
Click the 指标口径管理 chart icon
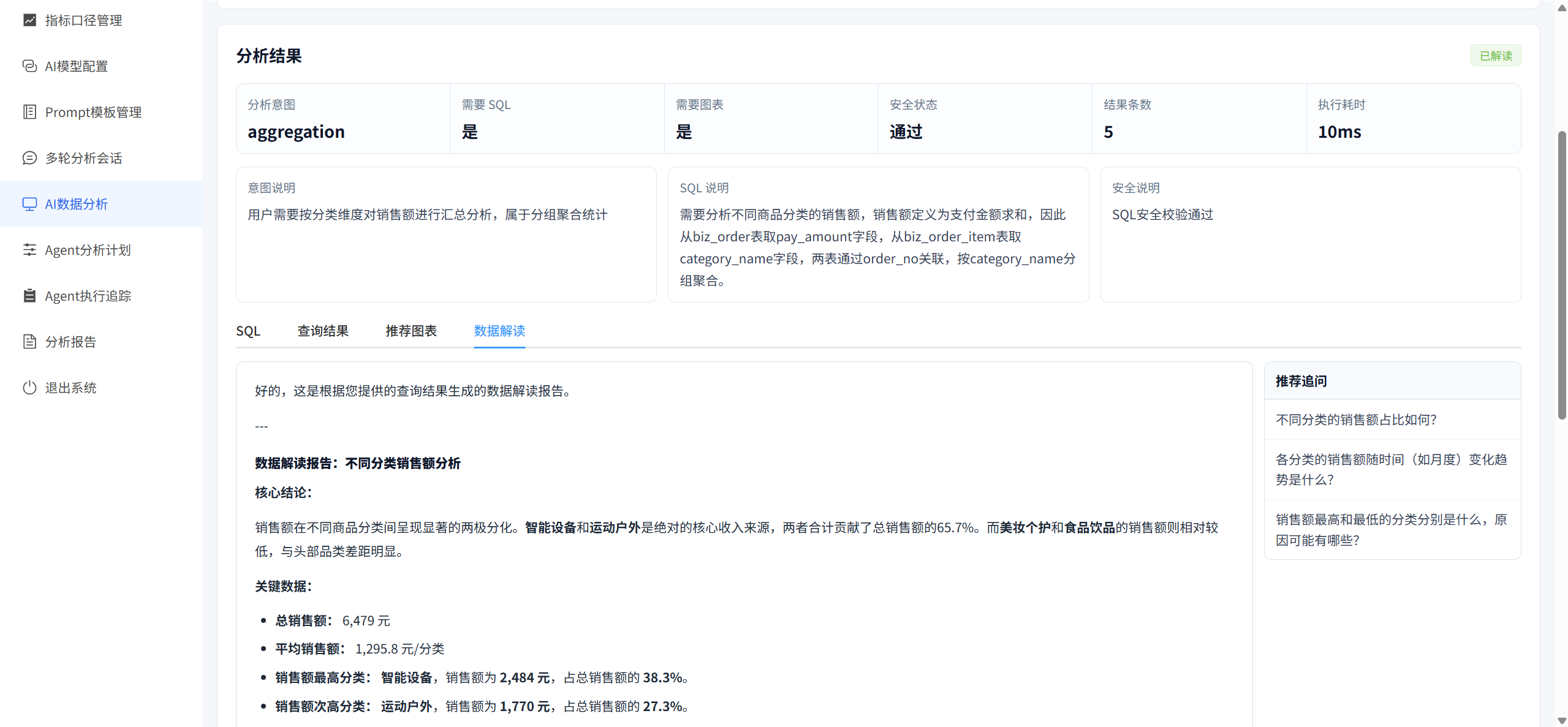(x=29, y=20)
